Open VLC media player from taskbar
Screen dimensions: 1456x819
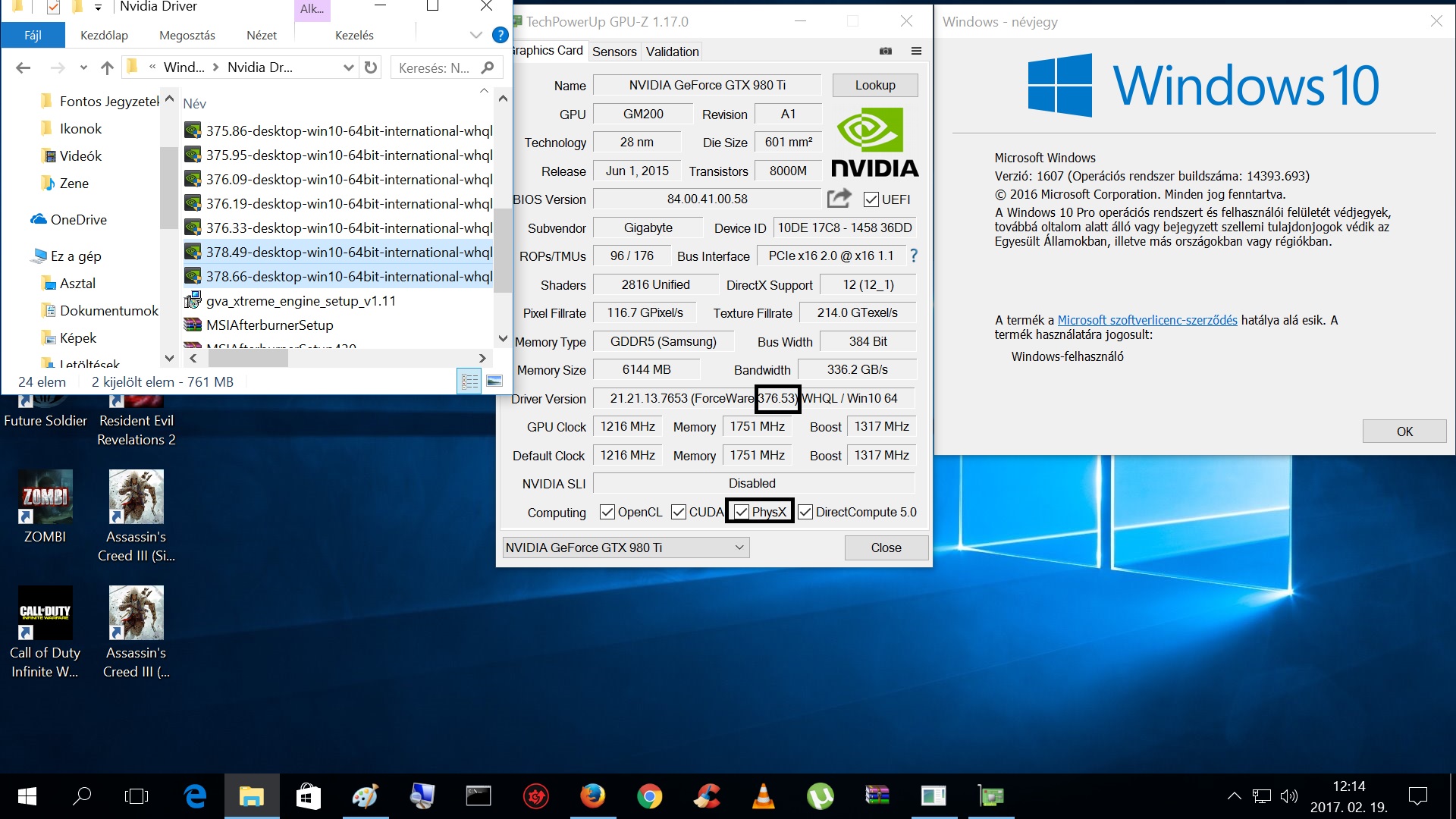763,796
